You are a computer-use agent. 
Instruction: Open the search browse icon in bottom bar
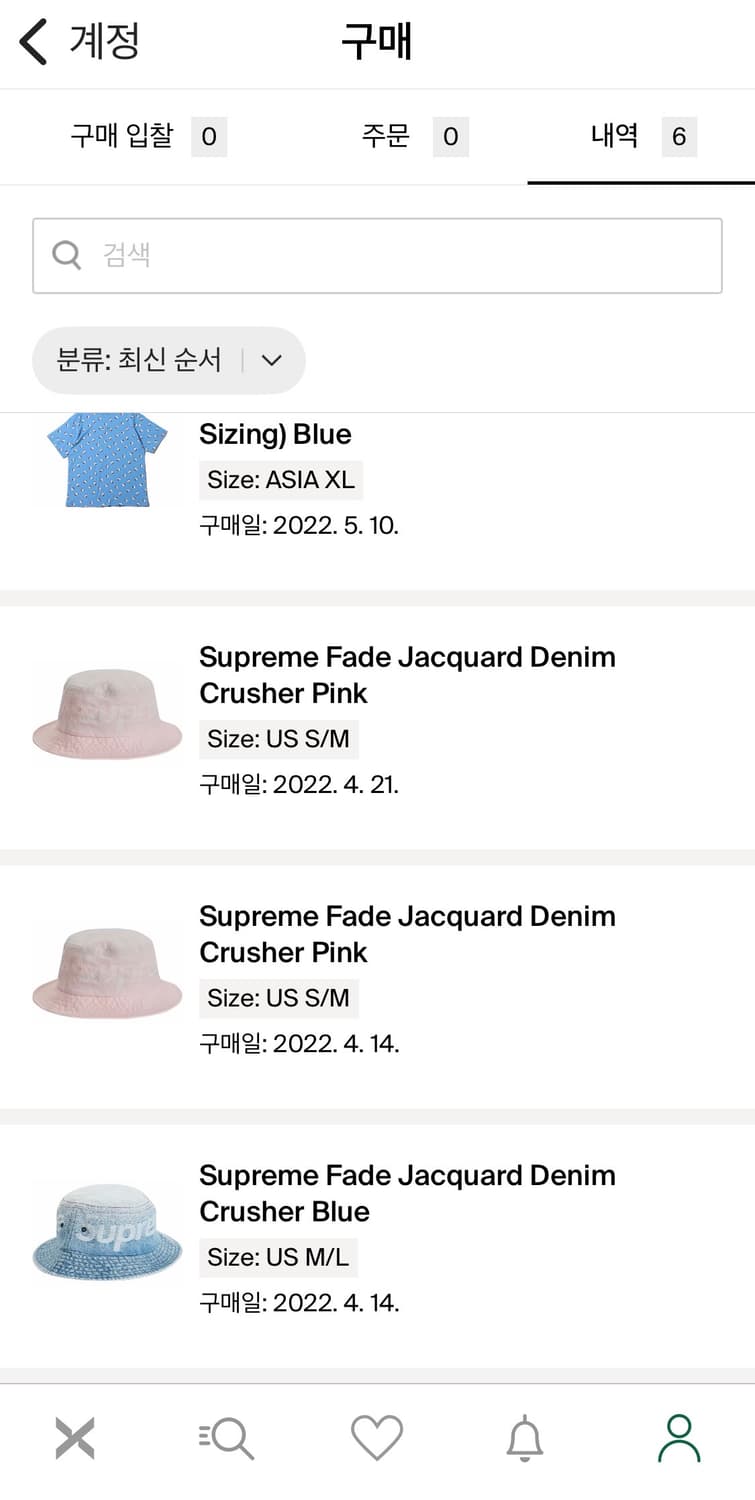pyautogui.click(x=227, y=1439)
